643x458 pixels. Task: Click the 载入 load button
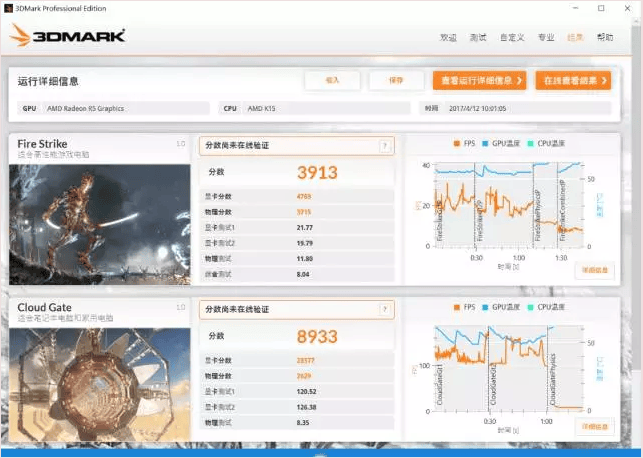click(333, 80)
